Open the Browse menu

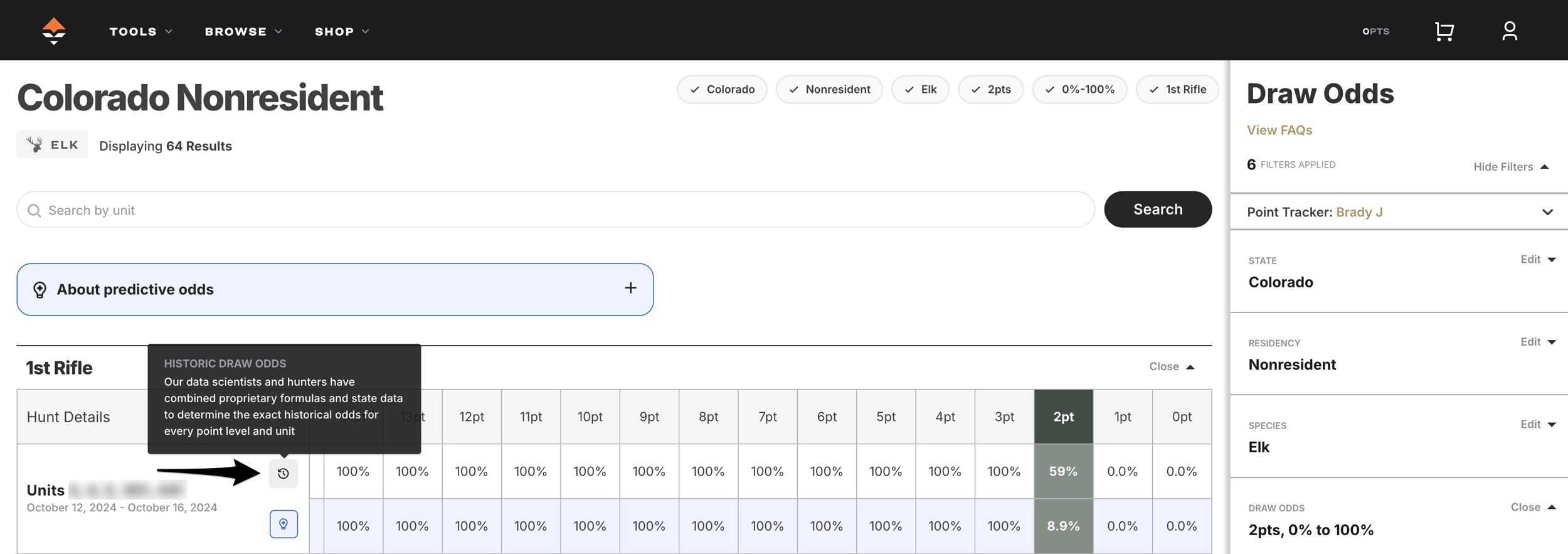point(243,31)
